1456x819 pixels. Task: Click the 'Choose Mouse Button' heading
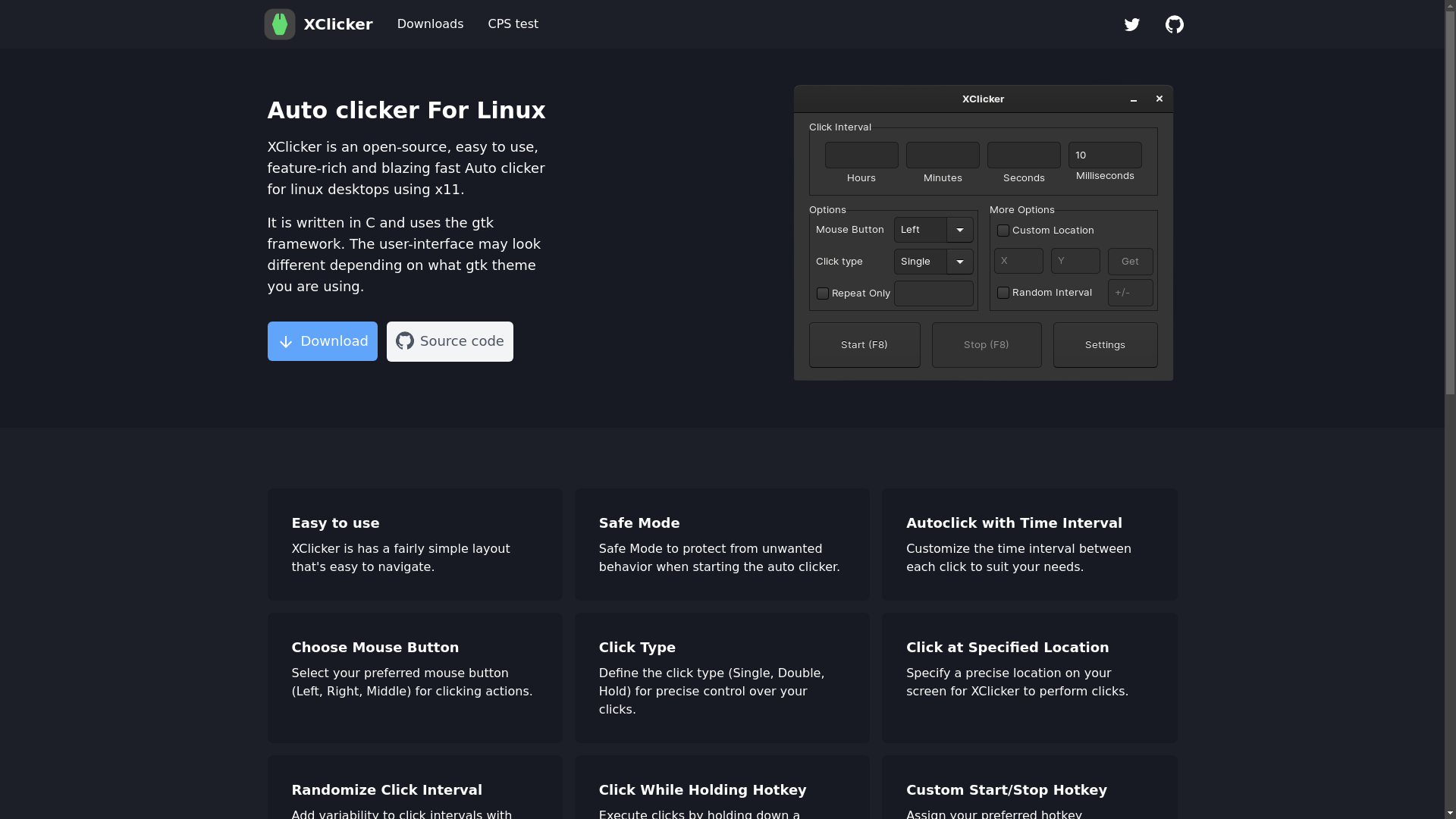pyautogui.click(x=375, y=648)
